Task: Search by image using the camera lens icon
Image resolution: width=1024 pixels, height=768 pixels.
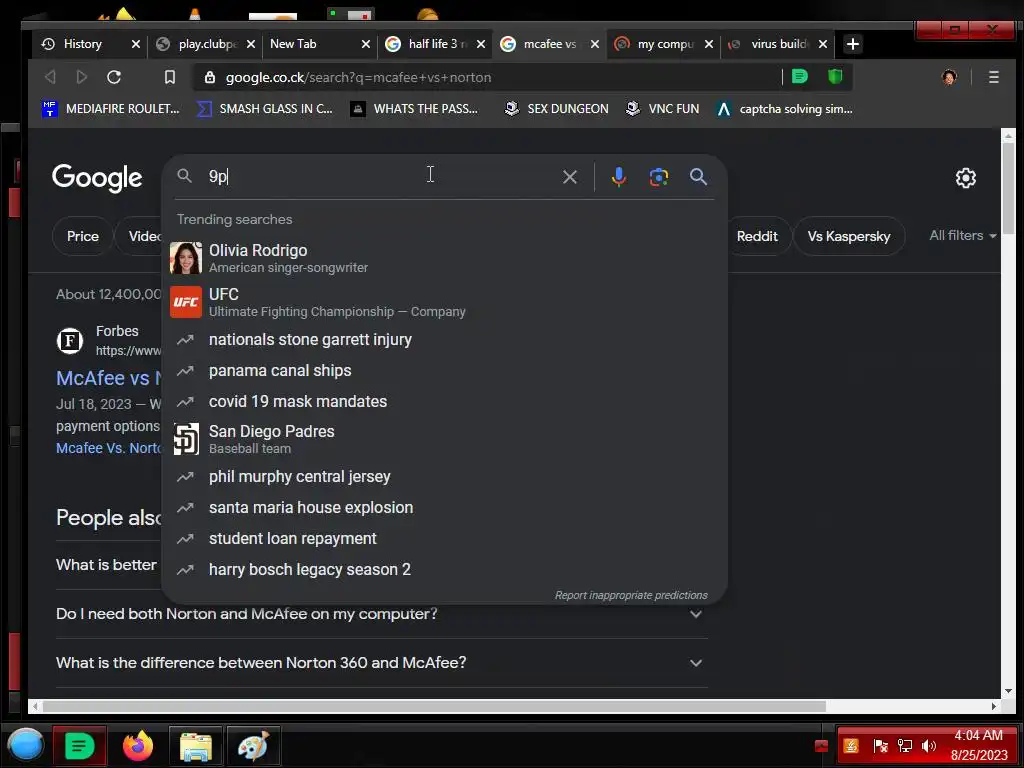Action: (658, 177)
